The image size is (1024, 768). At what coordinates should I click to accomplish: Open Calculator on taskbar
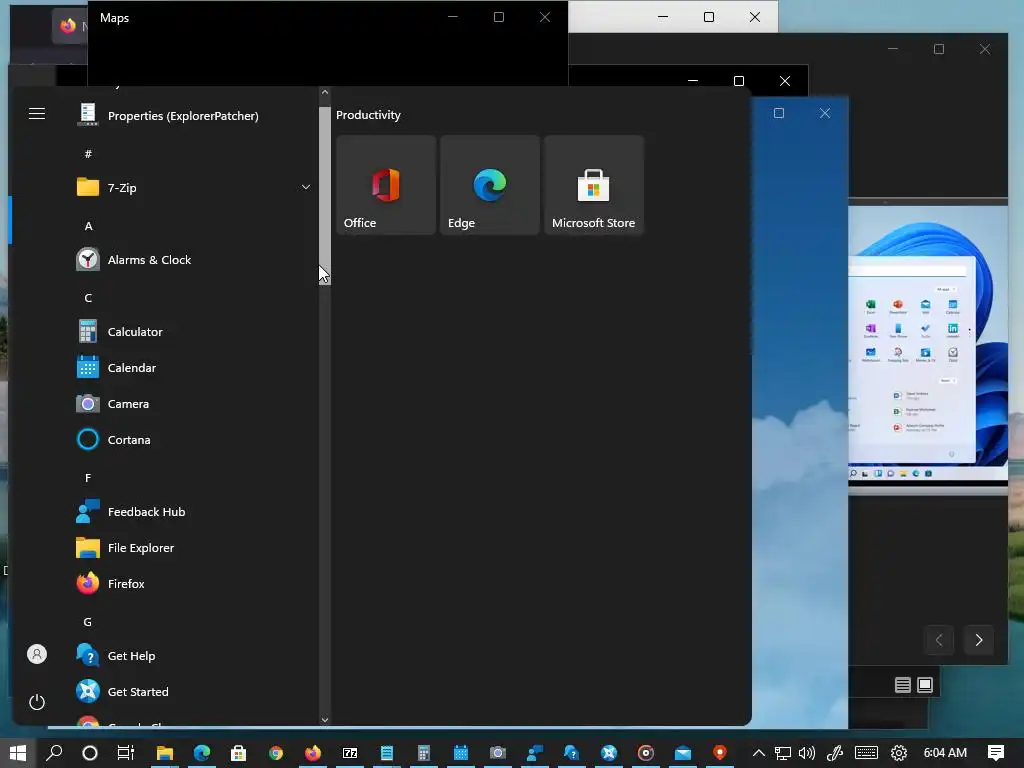pyautogui.click(x=424, y=753)
